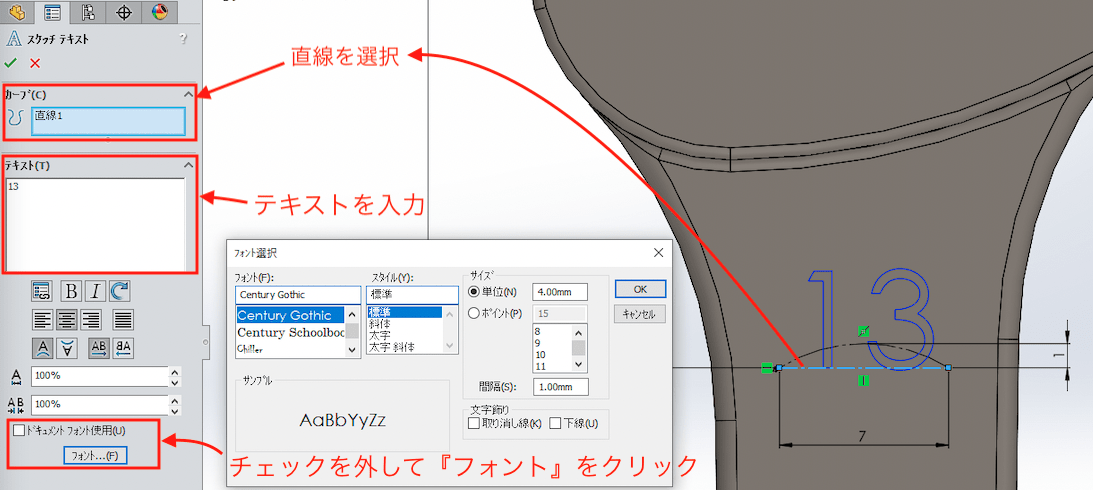
Task: Select the 単位(N) radio button
Action: (x=474, y=291)
